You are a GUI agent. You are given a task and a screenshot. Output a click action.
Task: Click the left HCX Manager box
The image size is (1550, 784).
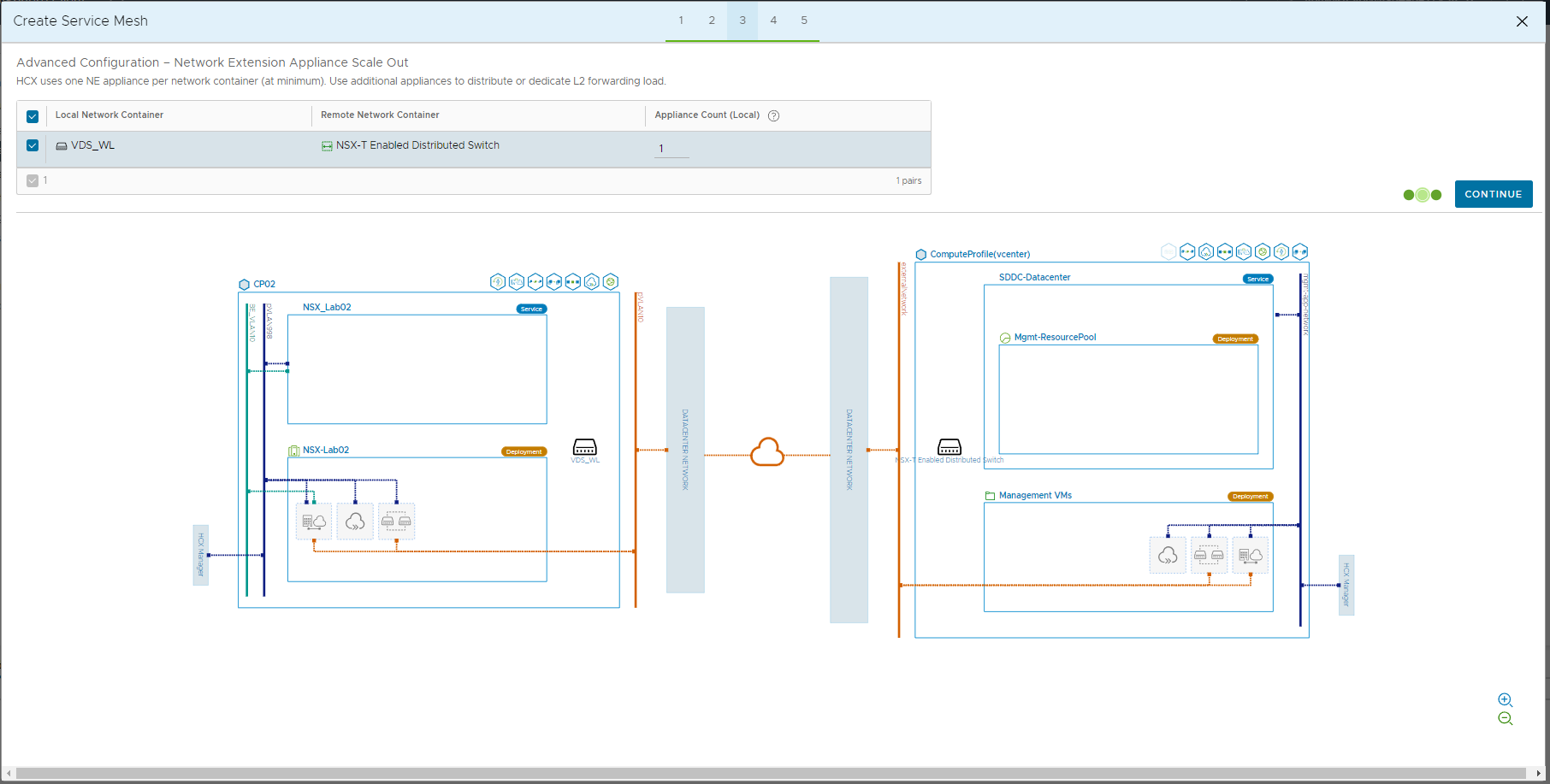click(x=201, y=555)
